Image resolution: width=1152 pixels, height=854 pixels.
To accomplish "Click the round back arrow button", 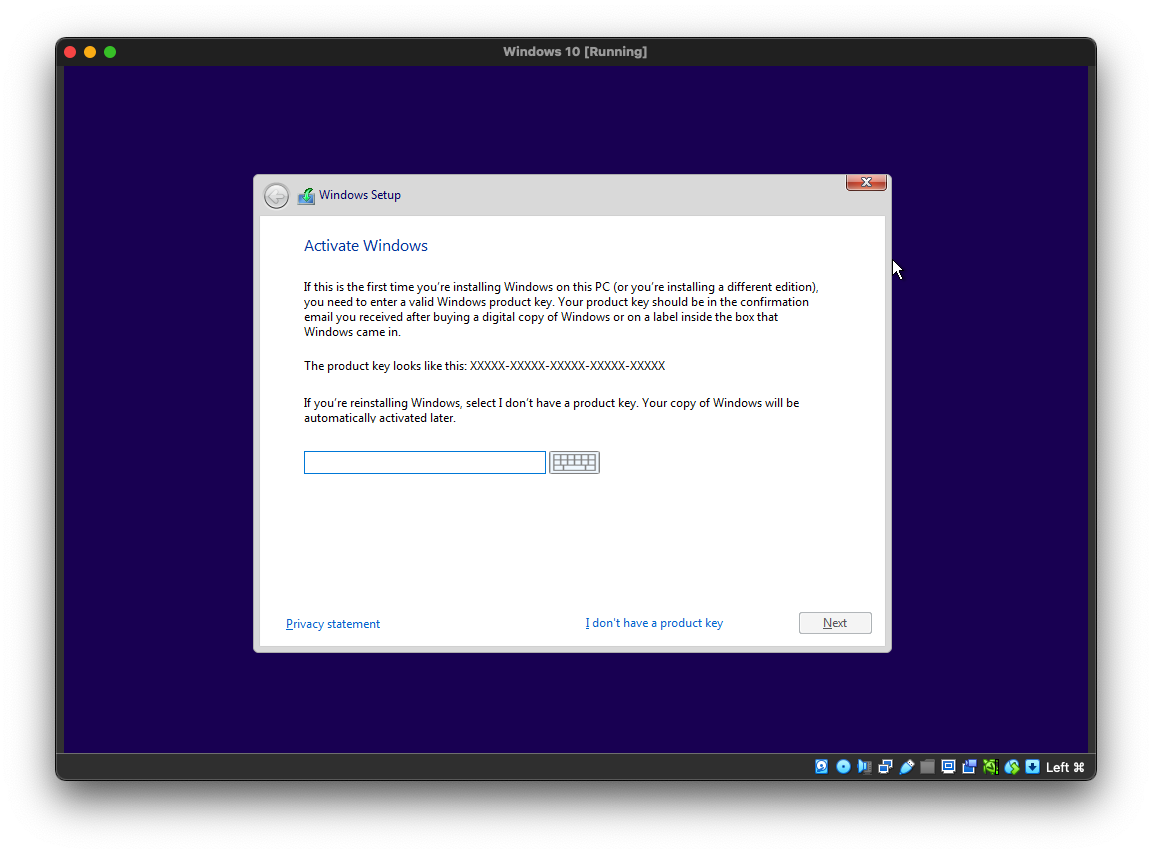I will 276,196.
